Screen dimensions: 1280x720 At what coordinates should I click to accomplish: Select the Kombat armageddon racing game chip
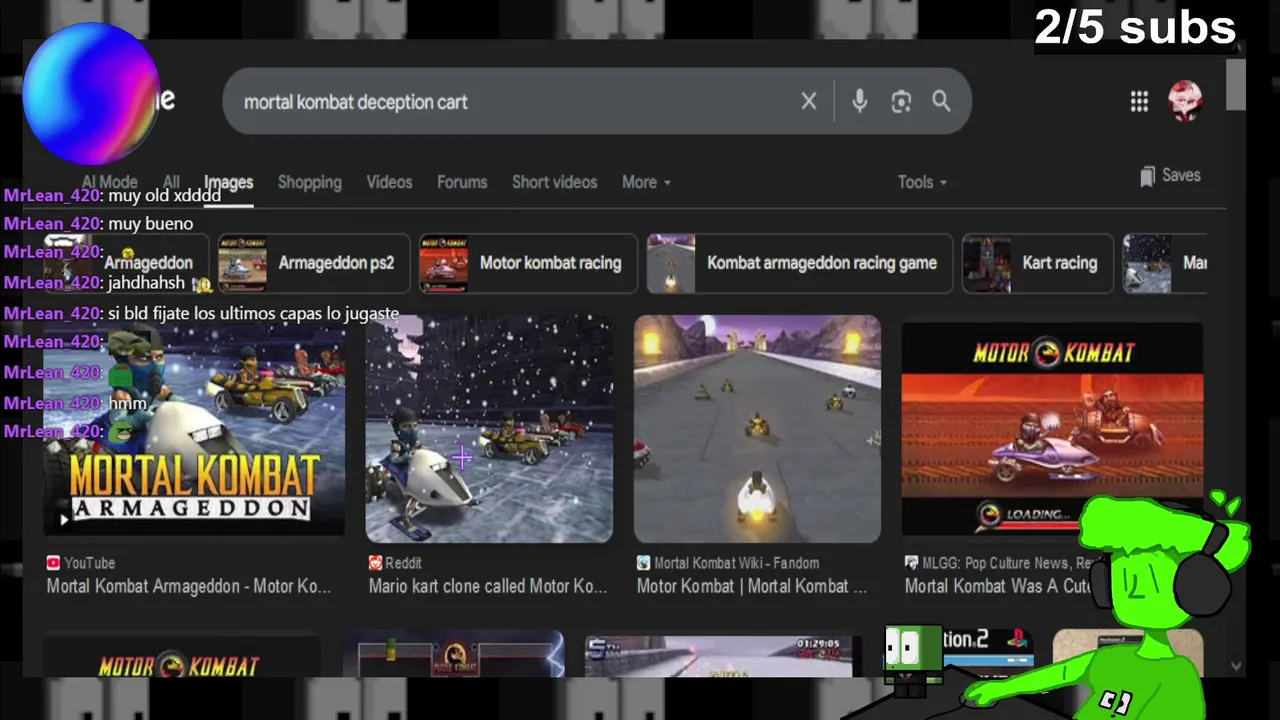click(799, 263)
